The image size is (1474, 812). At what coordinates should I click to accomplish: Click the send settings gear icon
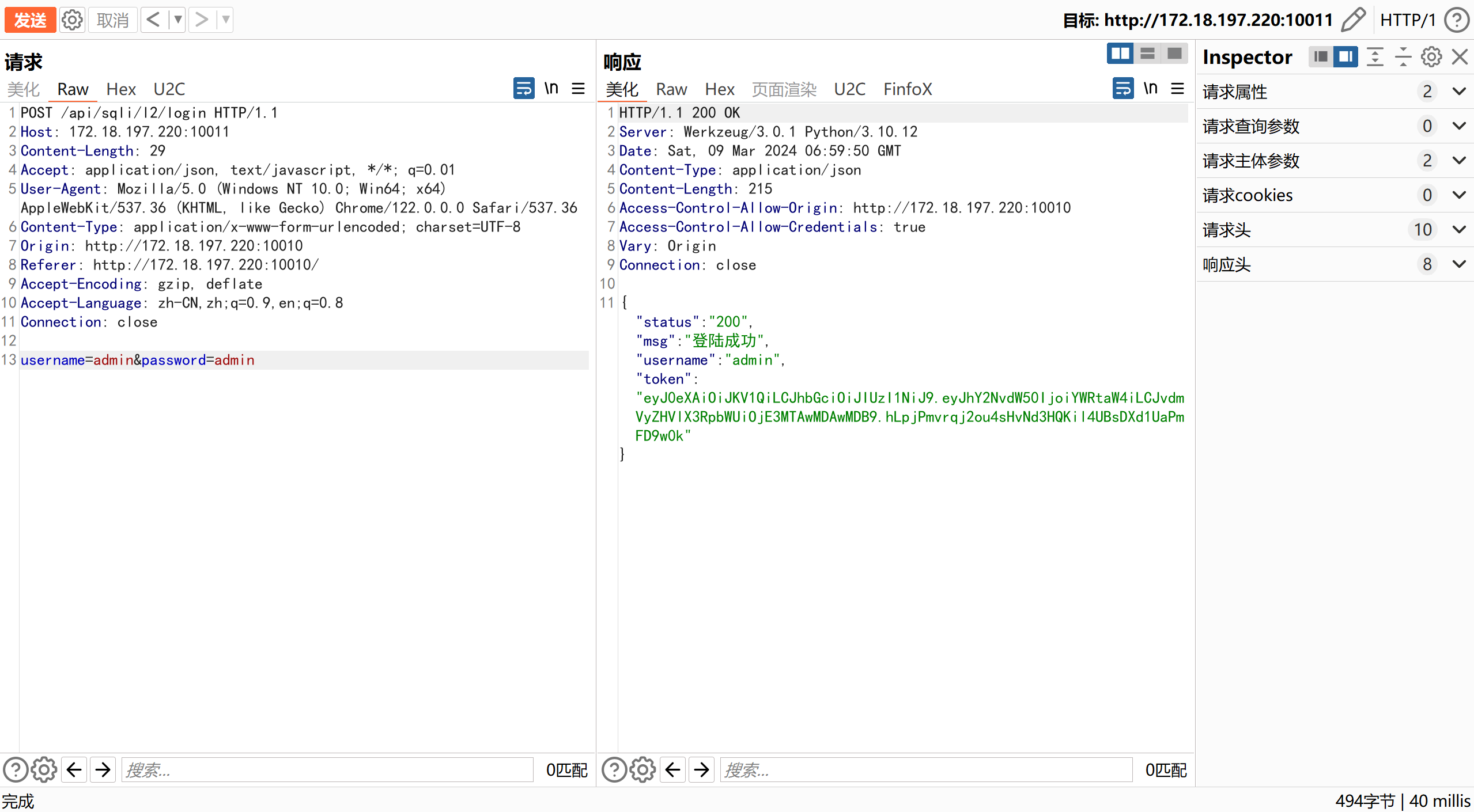[72, 20]
